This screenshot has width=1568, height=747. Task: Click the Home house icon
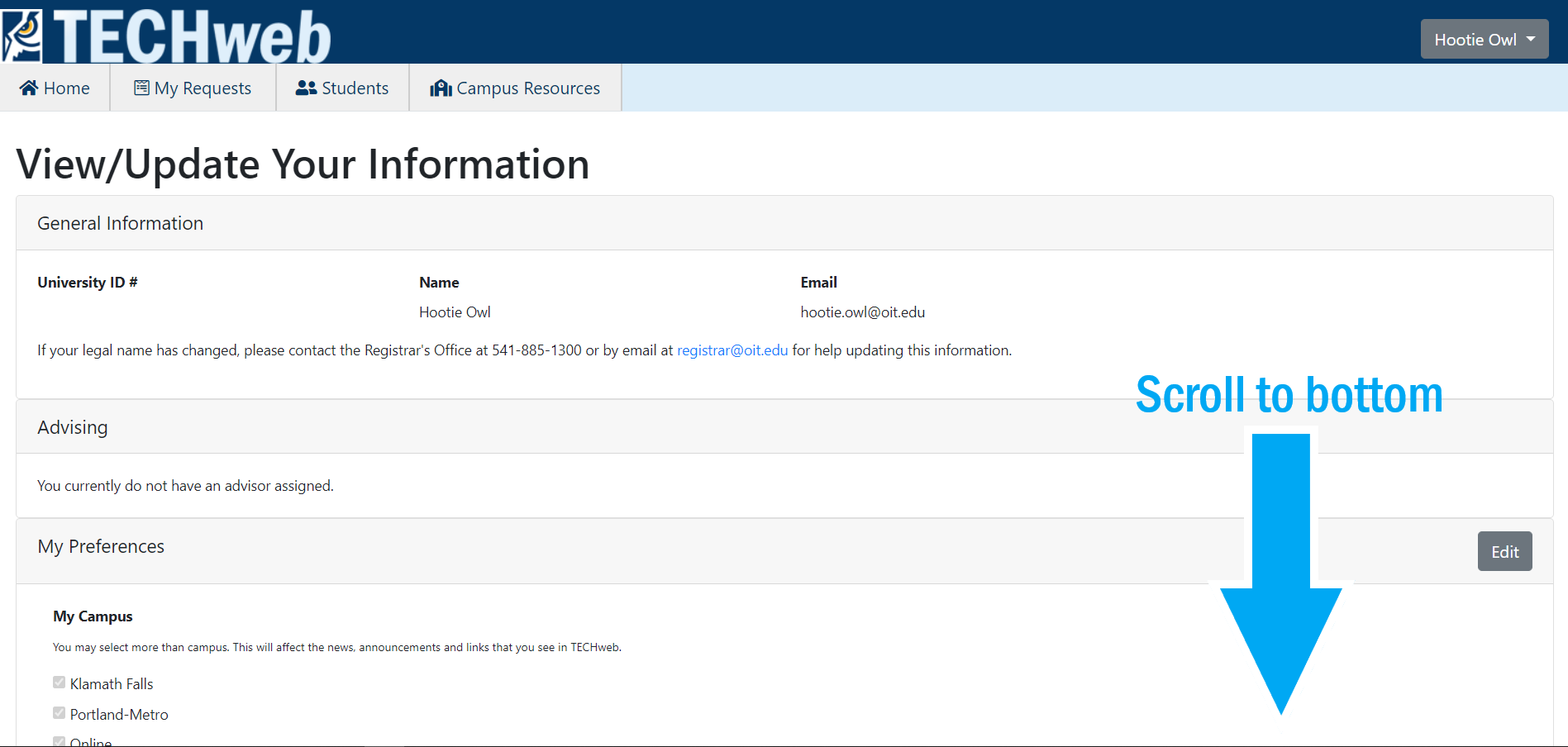pos(29,88)
